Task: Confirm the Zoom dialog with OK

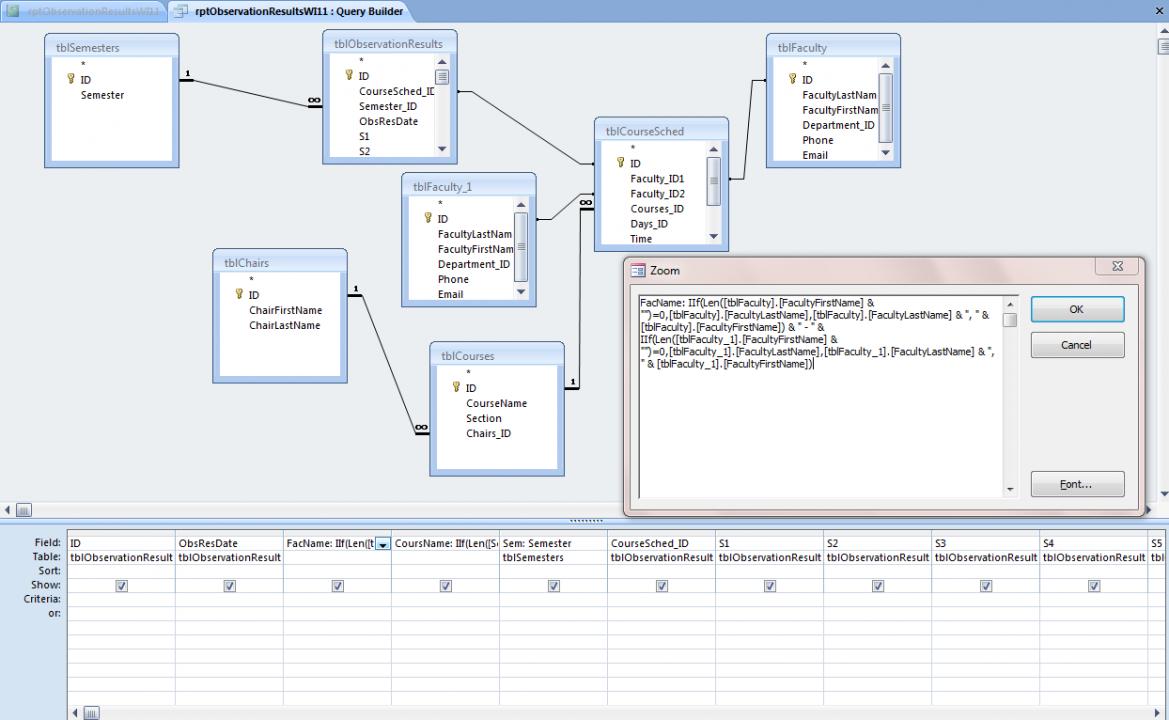Action: tap(1077, 309)
